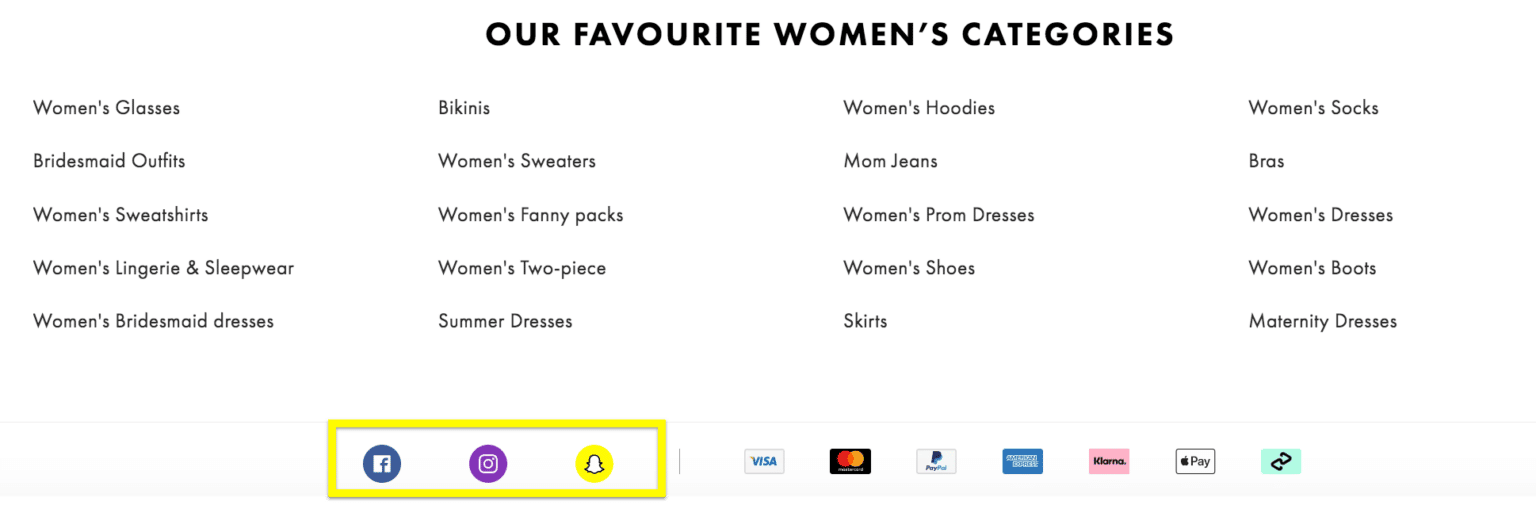Open the Maternity Dresses link
1536x505 pixels.
tap(1322, 322)
